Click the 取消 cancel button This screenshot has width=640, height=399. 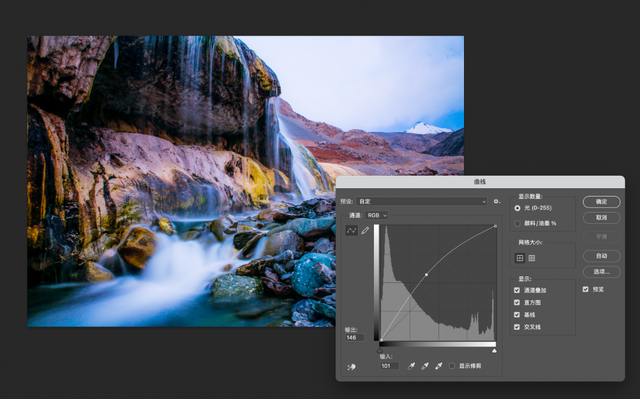[x=601, y=217]
